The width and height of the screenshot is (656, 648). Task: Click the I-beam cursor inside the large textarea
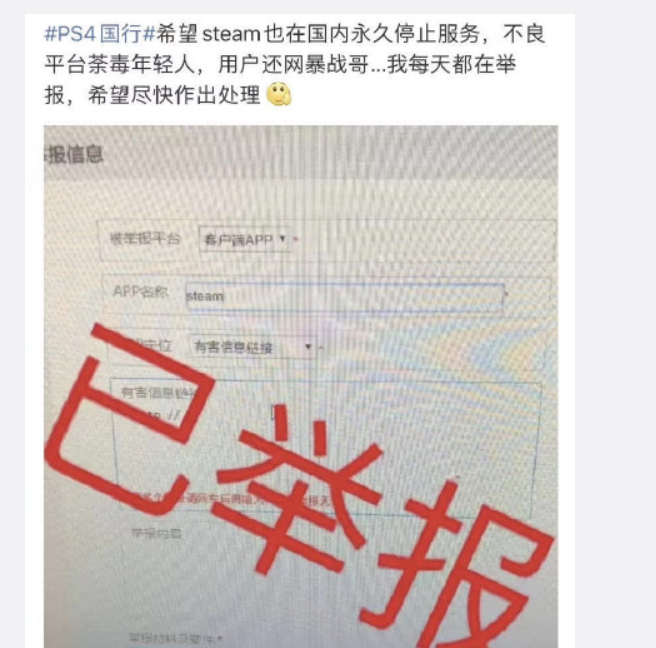pyautogui.click(x=273, y=413)
